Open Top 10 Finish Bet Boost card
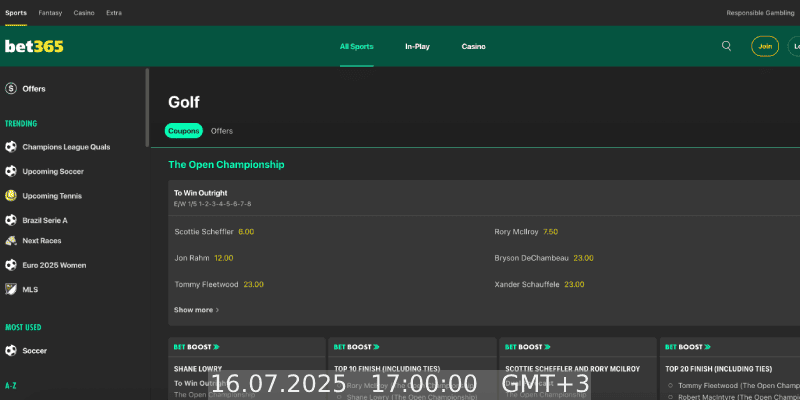 tap(412, 368)
